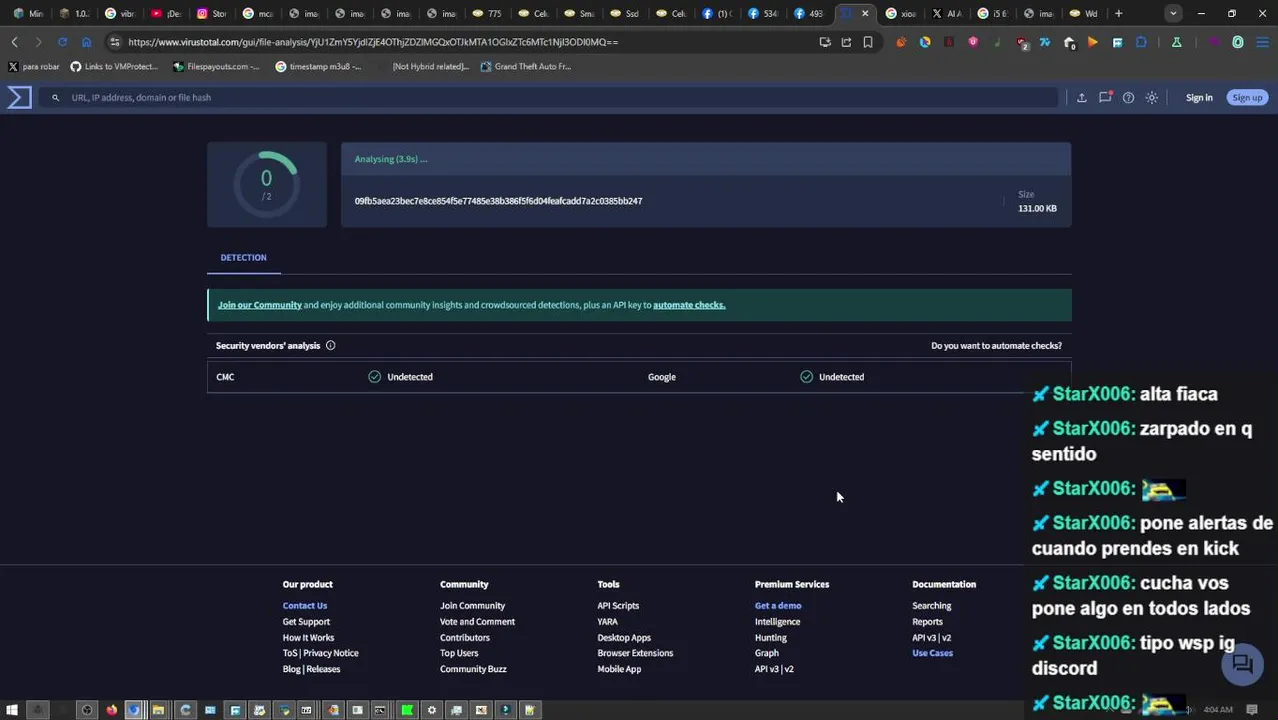The width and height of the screenshot is (1278, 720).
Task: Open the Hunting footer link
Action: [770, 638]
